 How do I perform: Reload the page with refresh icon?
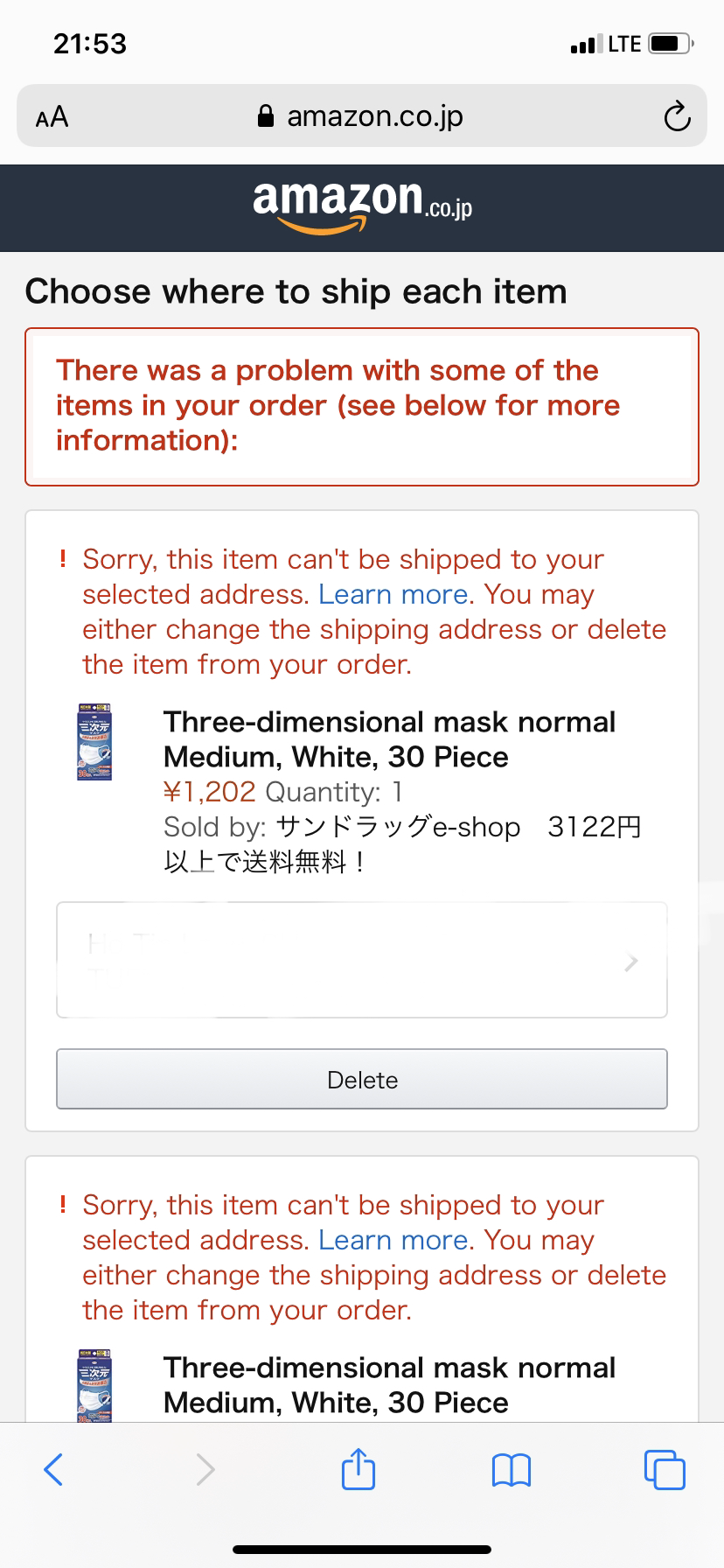[677, 116]
